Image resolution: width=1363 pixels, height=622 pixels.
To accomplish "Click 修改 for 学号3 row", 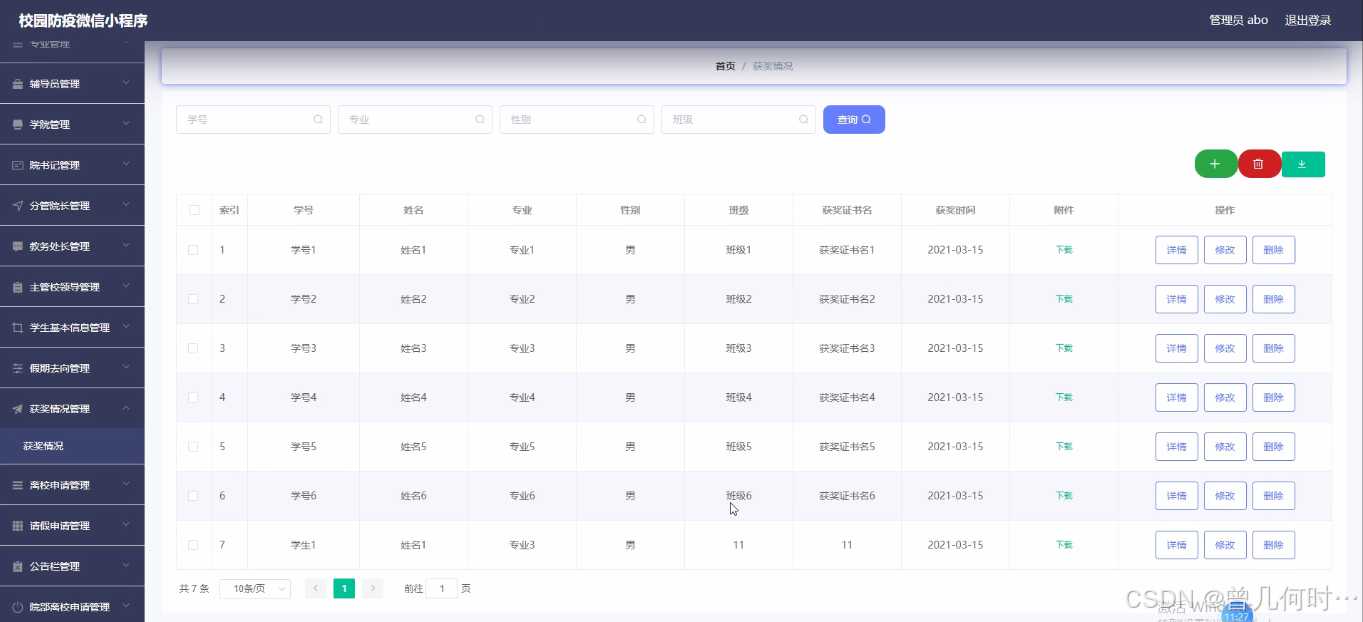I will tap(1225, 348).
